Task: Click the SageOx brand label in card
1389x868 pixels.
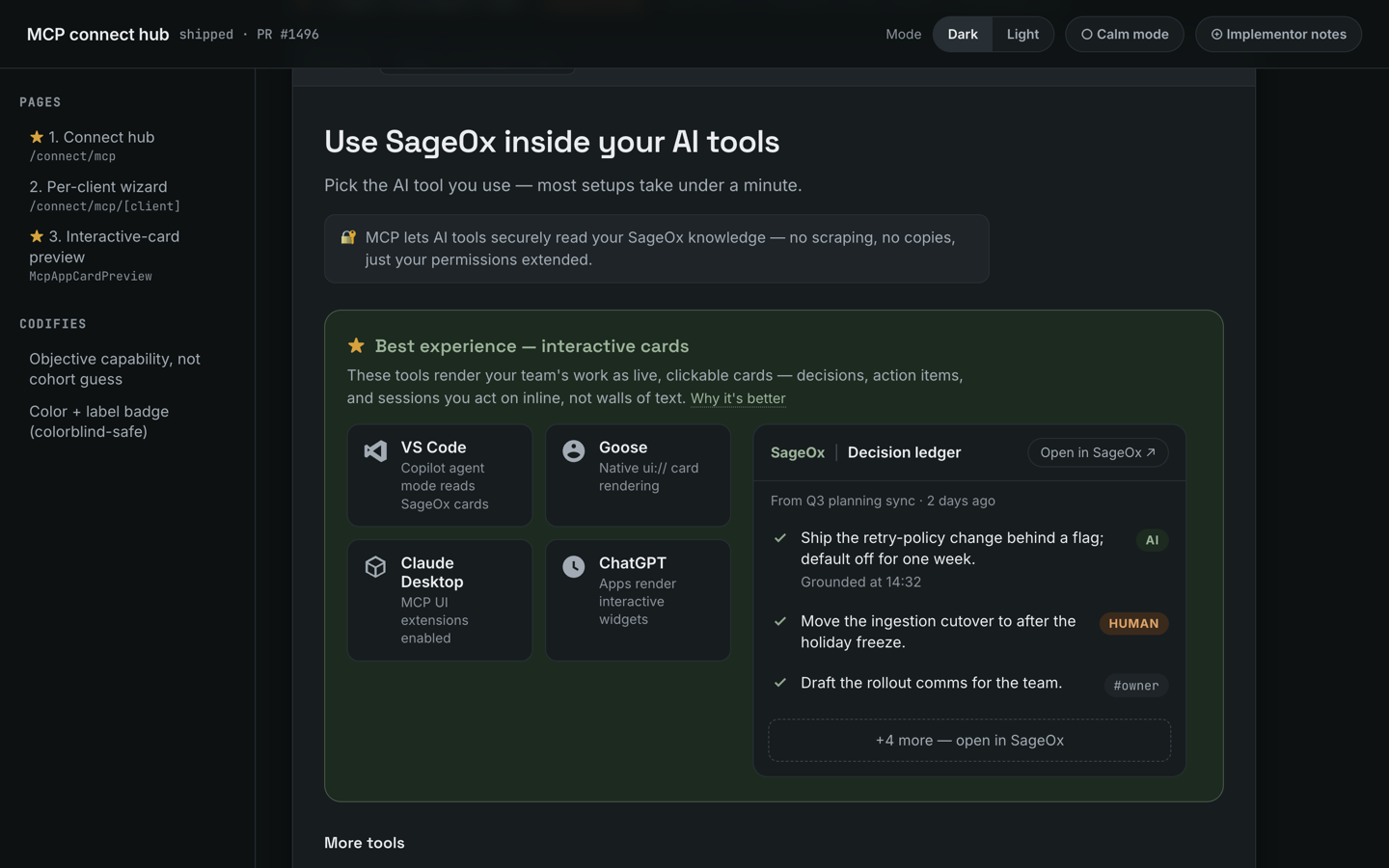Action: click(x=798, y=452)
